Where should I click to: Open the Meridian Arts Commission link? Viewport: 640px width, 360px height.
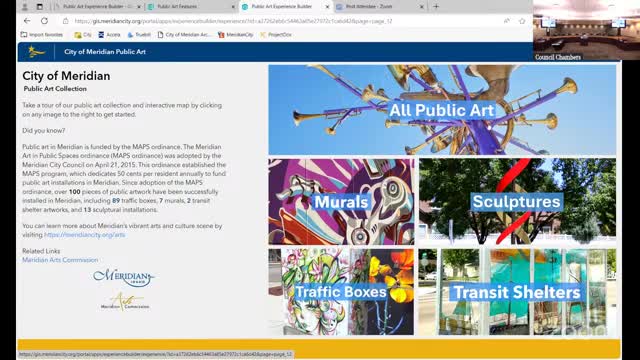coord(60,260)
